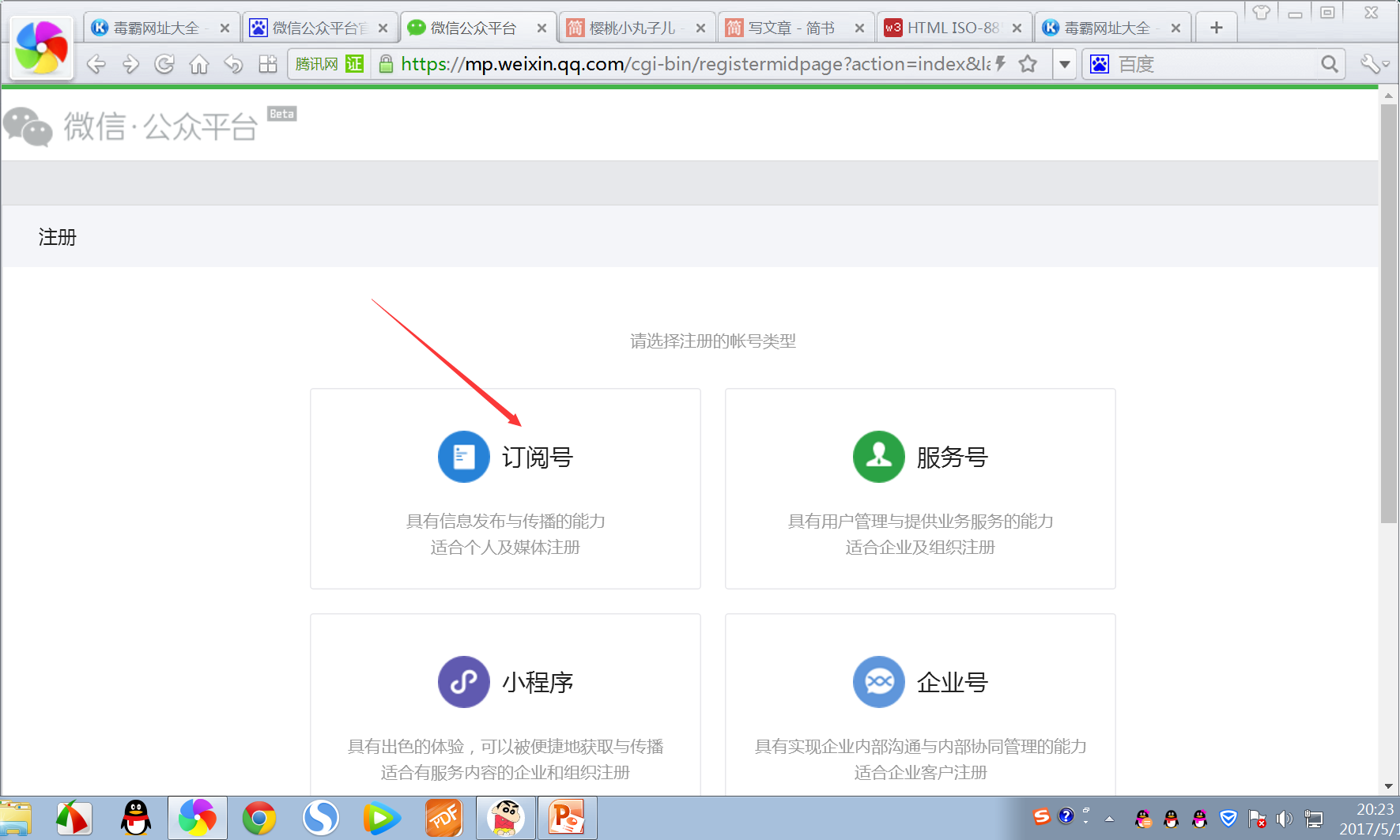
Task: Click the undo closed tab icon
Action: tap(233, 64)
